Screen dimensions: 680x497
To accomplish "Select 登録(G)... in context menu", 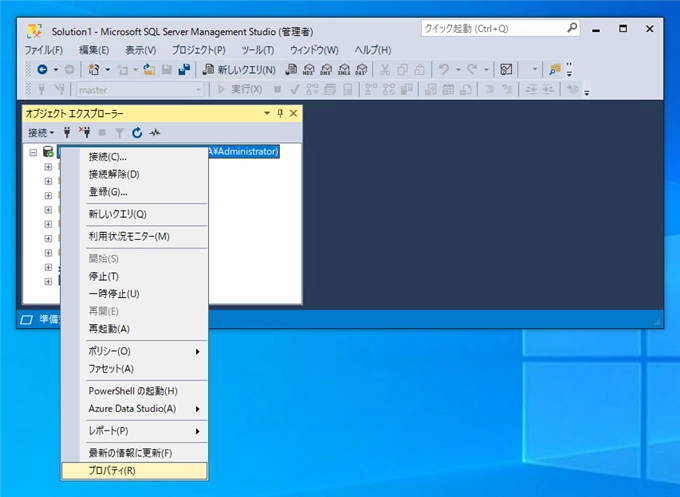I will (134, 192).
